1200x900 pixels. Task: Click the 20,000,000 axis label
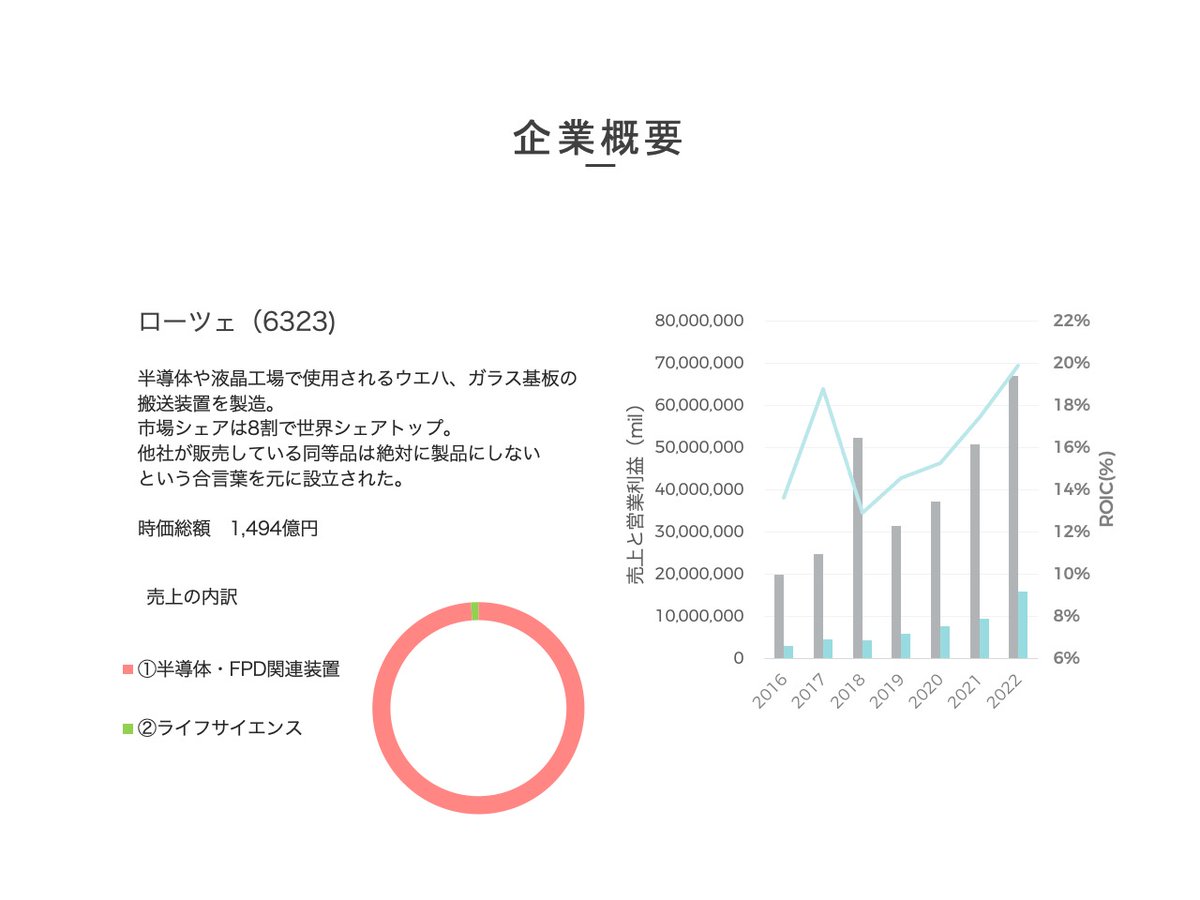tap(699, 574)
